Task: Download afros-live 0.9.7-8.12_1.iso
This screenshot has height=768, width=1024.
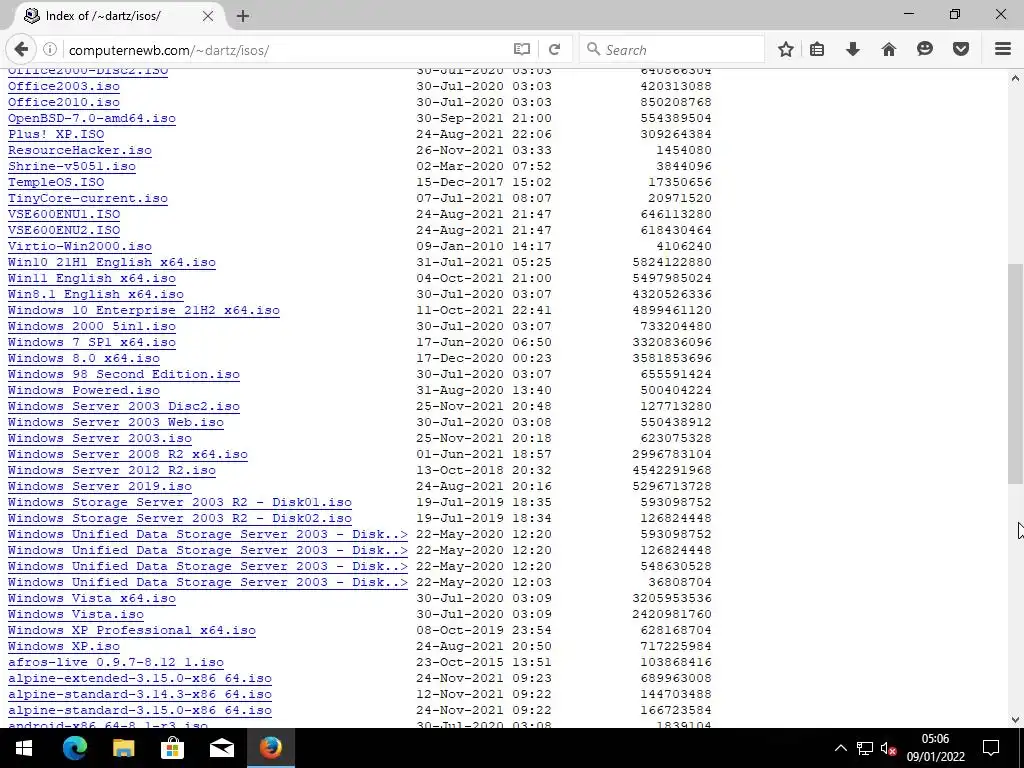Action: coord(116,662)
